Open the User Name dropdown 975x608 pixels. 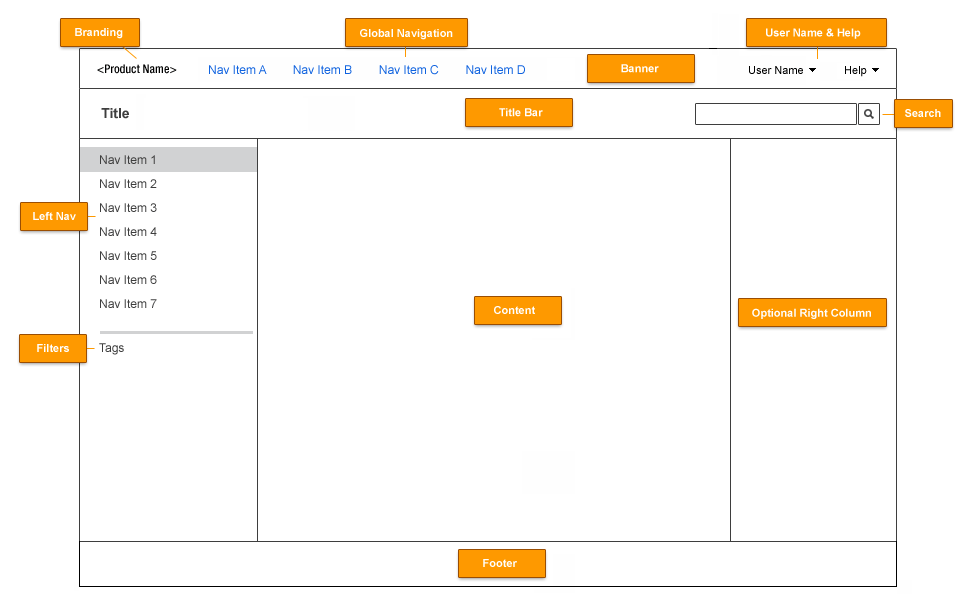(x=781, y=70)
